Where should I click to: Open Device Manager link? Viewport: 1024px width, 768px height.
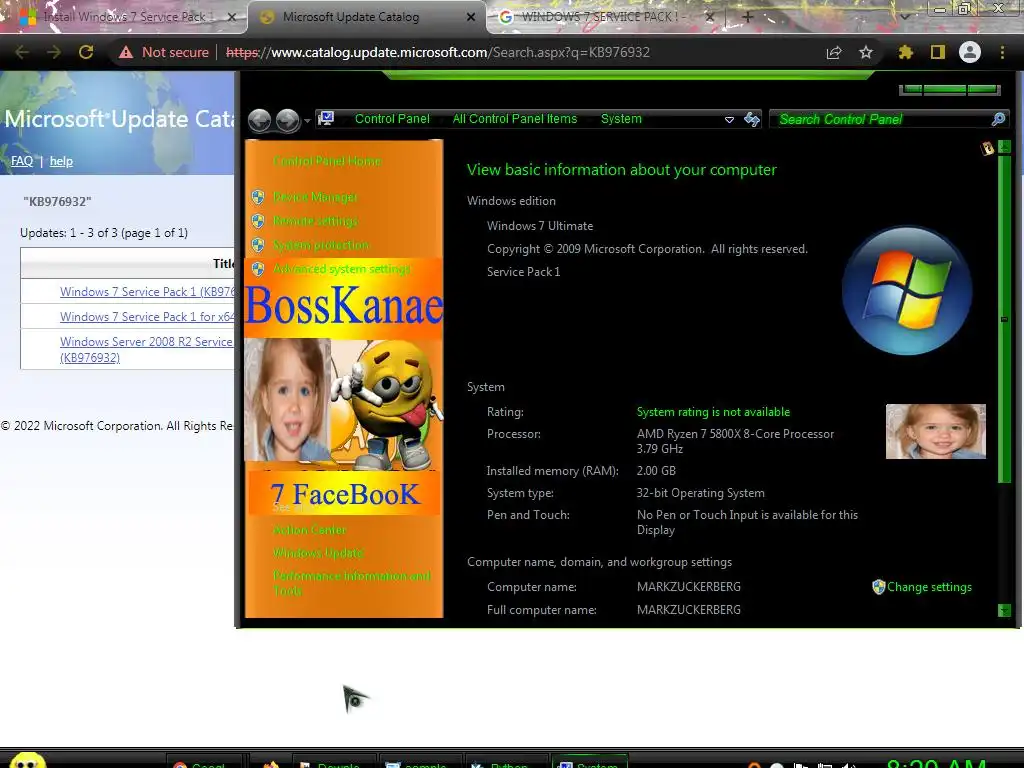tap(315, 197)
